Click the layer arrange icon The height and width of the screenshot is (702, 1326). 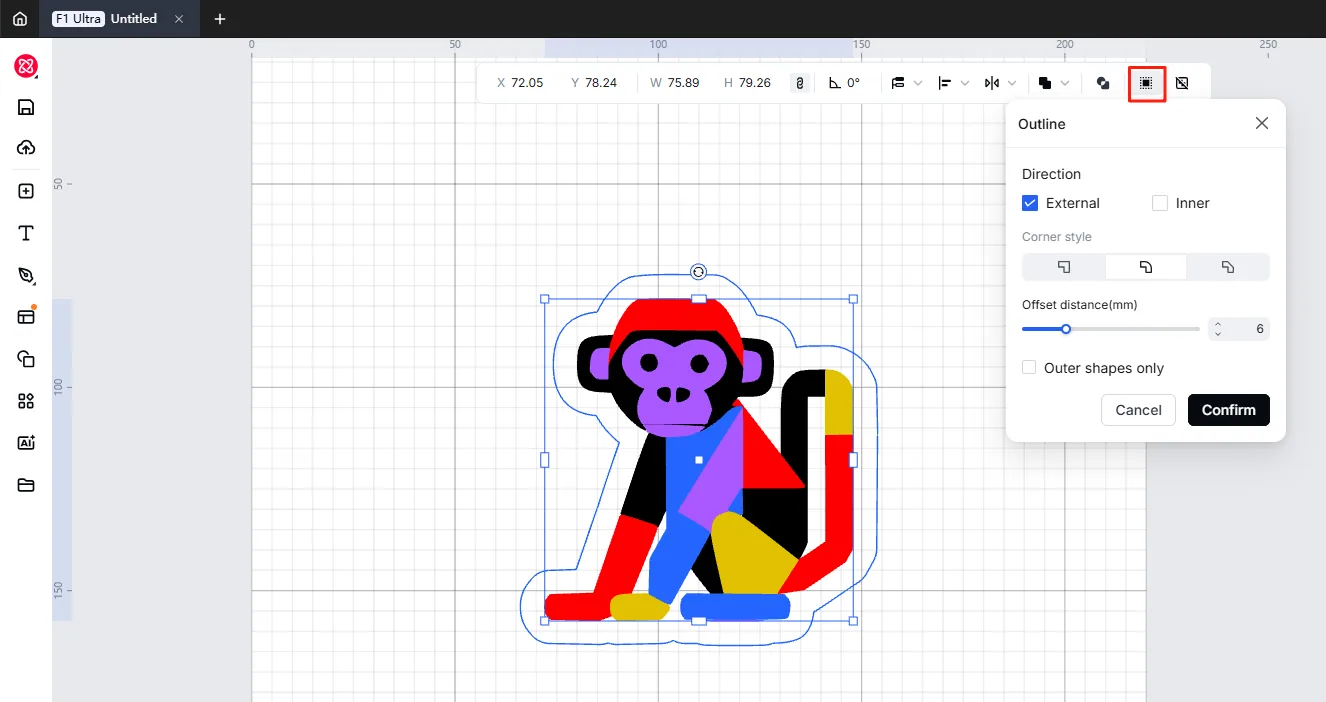click(x=898, y=83)
